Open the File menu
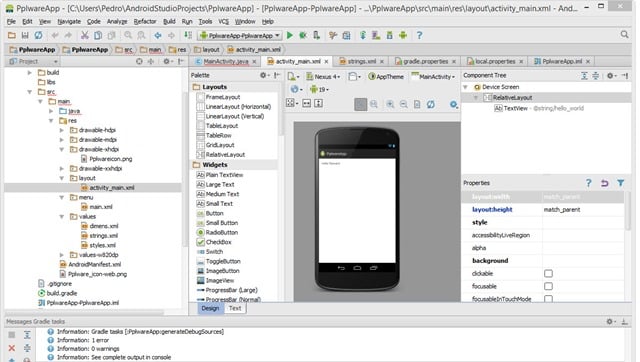Image resolution: width=640 pixels, height=362 pixels. [x=11, y=22]
